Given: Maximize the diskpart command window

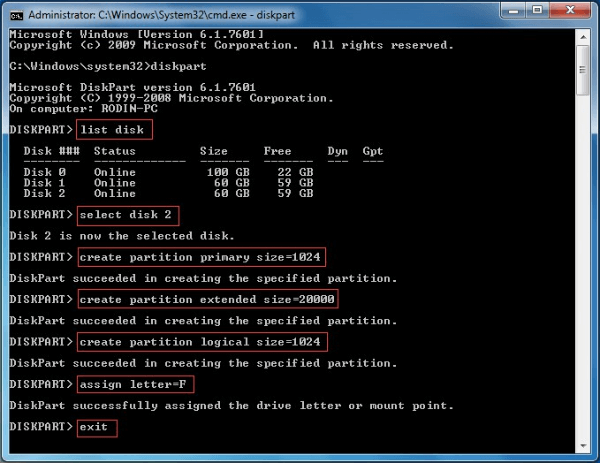Looking at the screenshot, I should tap(537, 10).
